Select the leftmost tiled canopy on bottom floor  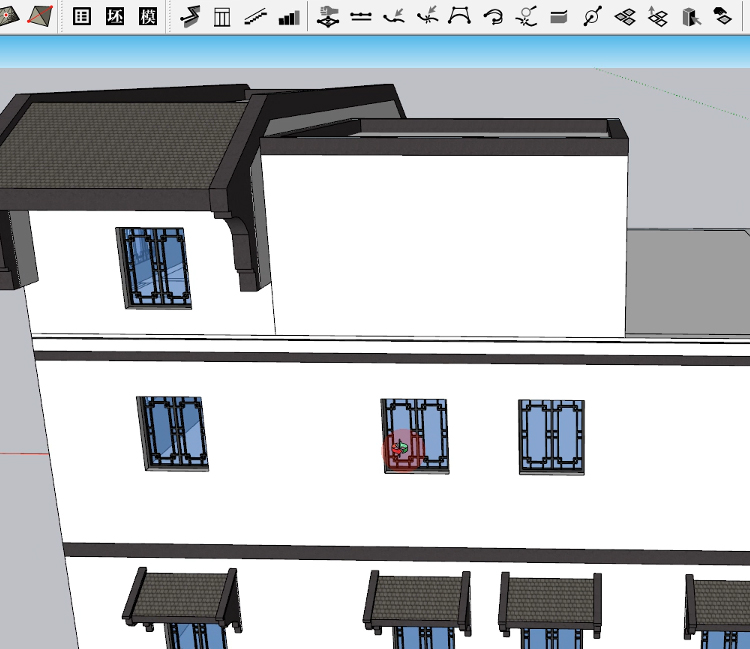pos(182,598)
